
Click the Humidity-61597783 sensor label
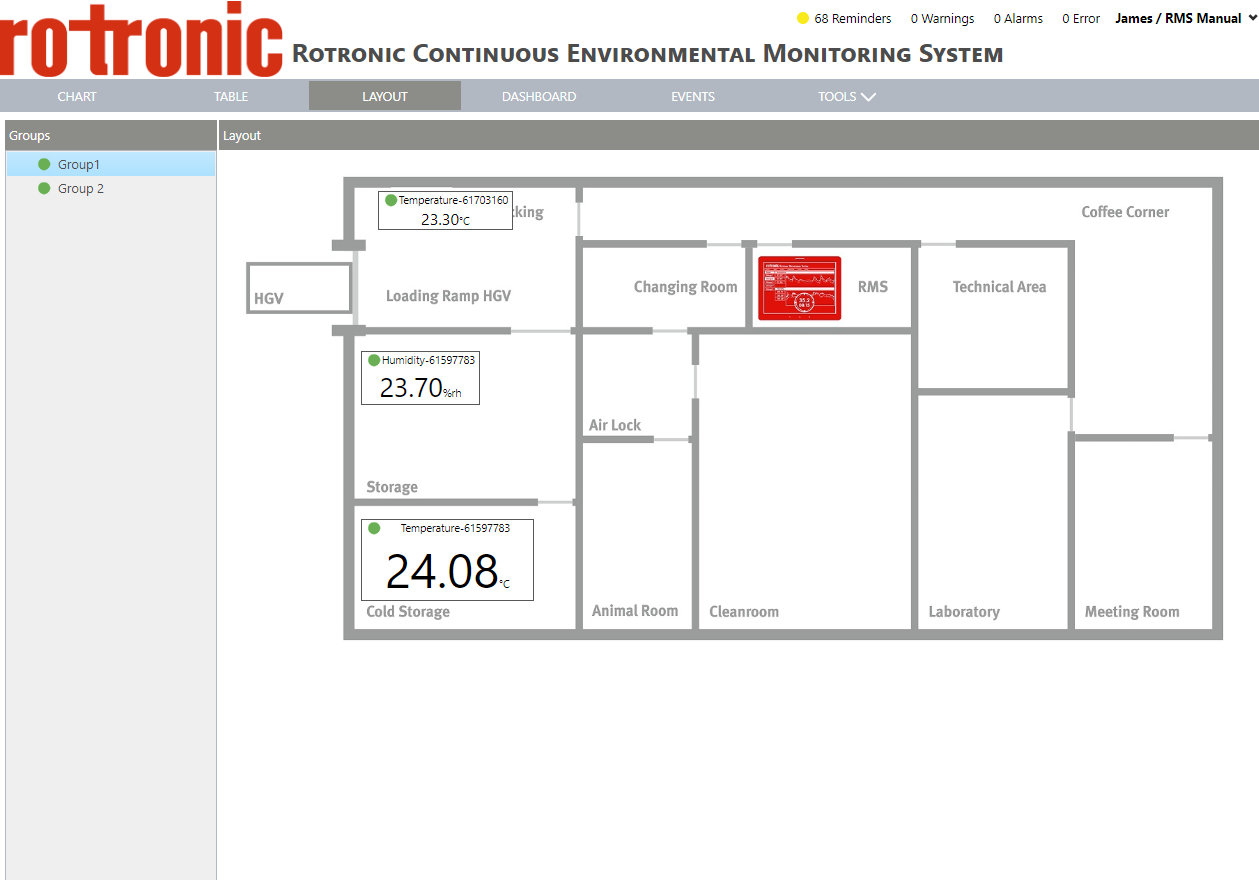428,360
